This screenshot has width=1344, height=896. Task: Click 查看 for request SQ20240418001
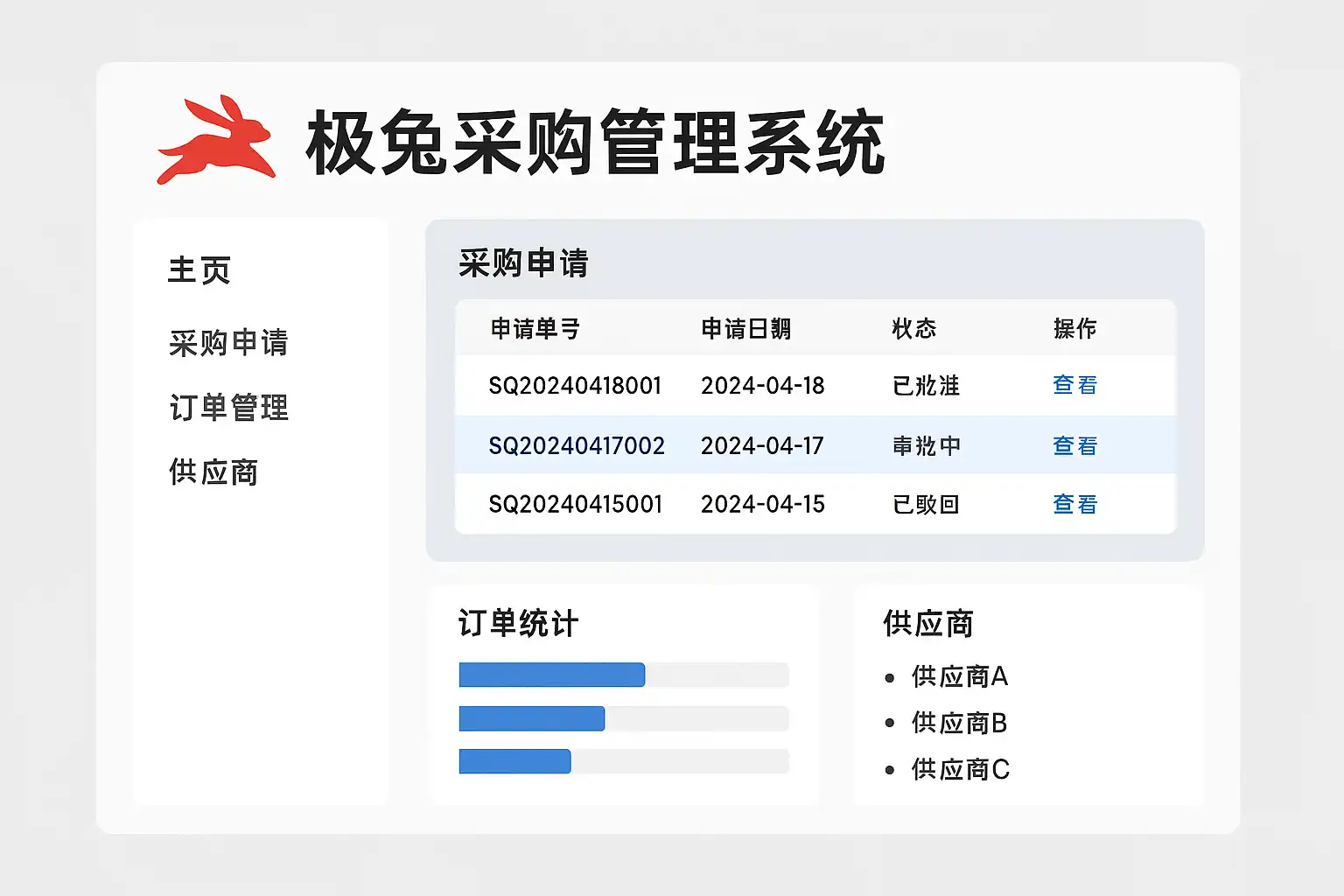pyautogui.click(x=1075, y=385)
